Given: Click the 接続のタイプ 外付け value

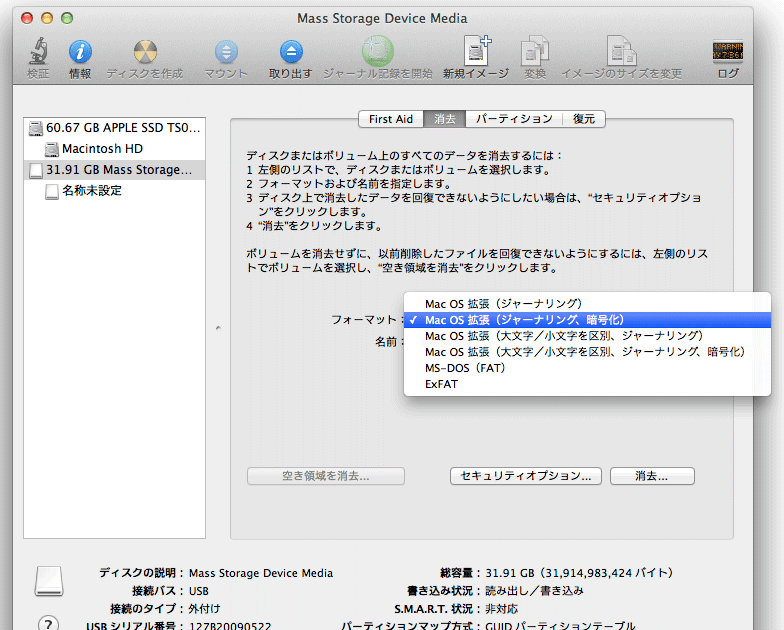Looking at the screenshot, I should [204, 609].
